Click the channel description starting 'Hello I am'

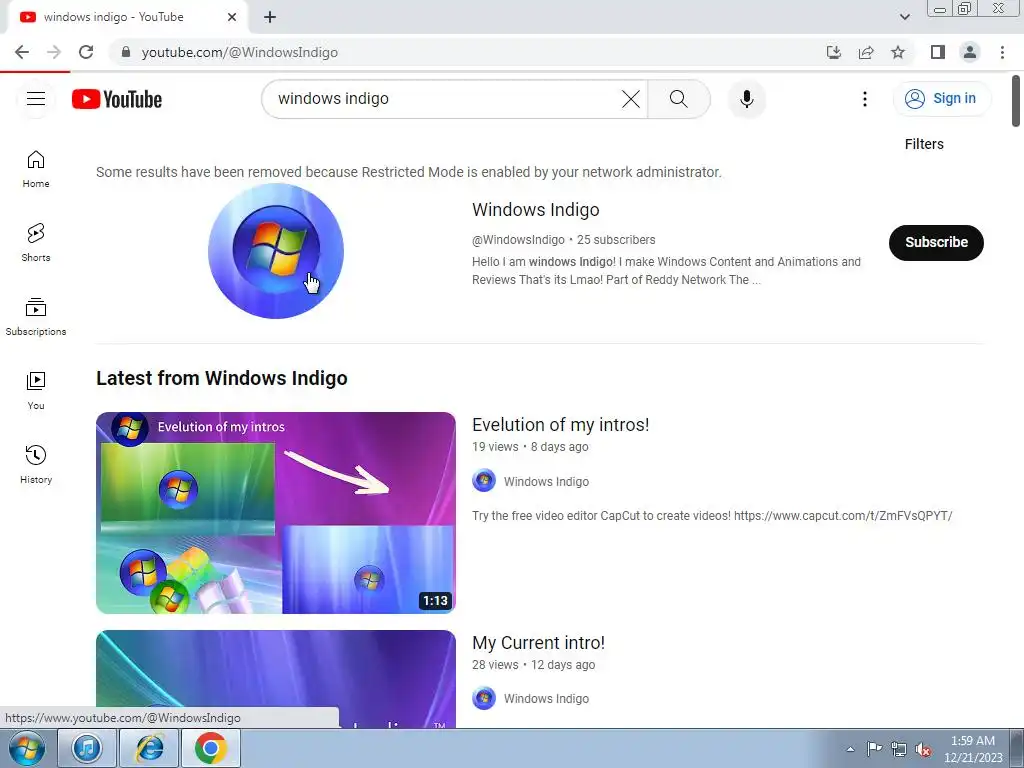tap(666, 270)
